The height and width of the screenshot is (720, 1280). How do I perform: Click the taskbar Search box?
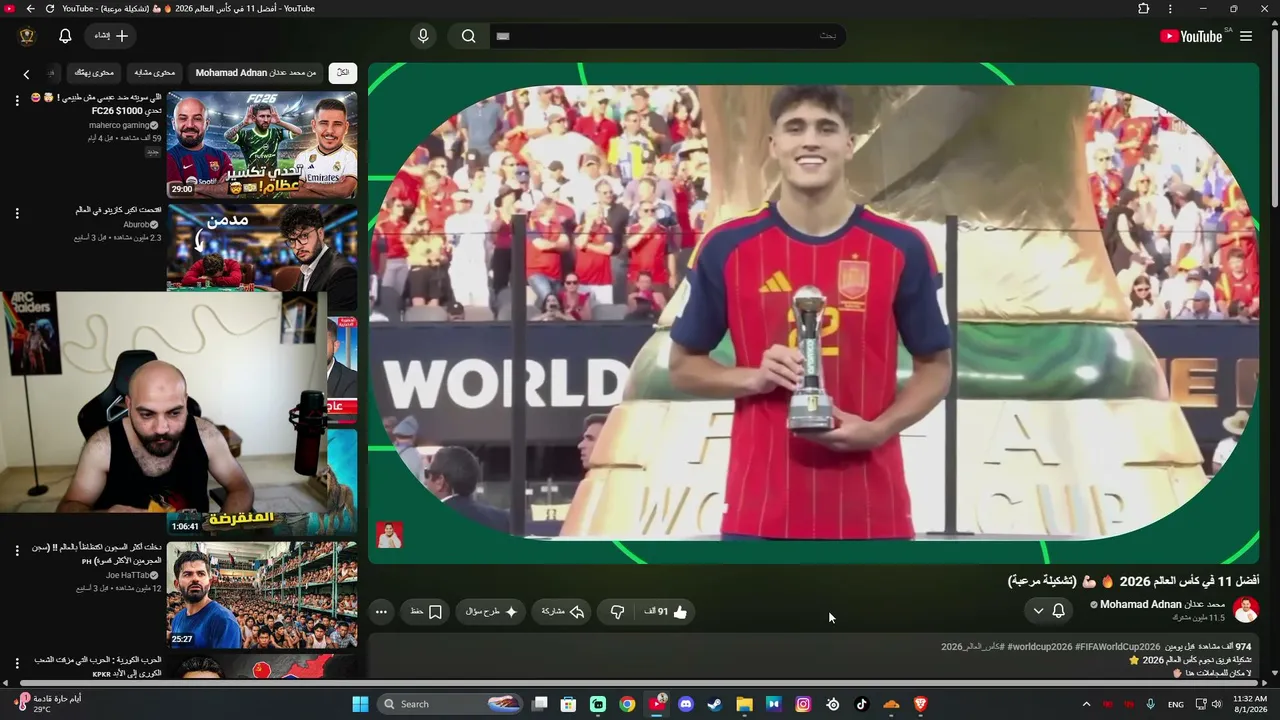(x=450, y=704)
